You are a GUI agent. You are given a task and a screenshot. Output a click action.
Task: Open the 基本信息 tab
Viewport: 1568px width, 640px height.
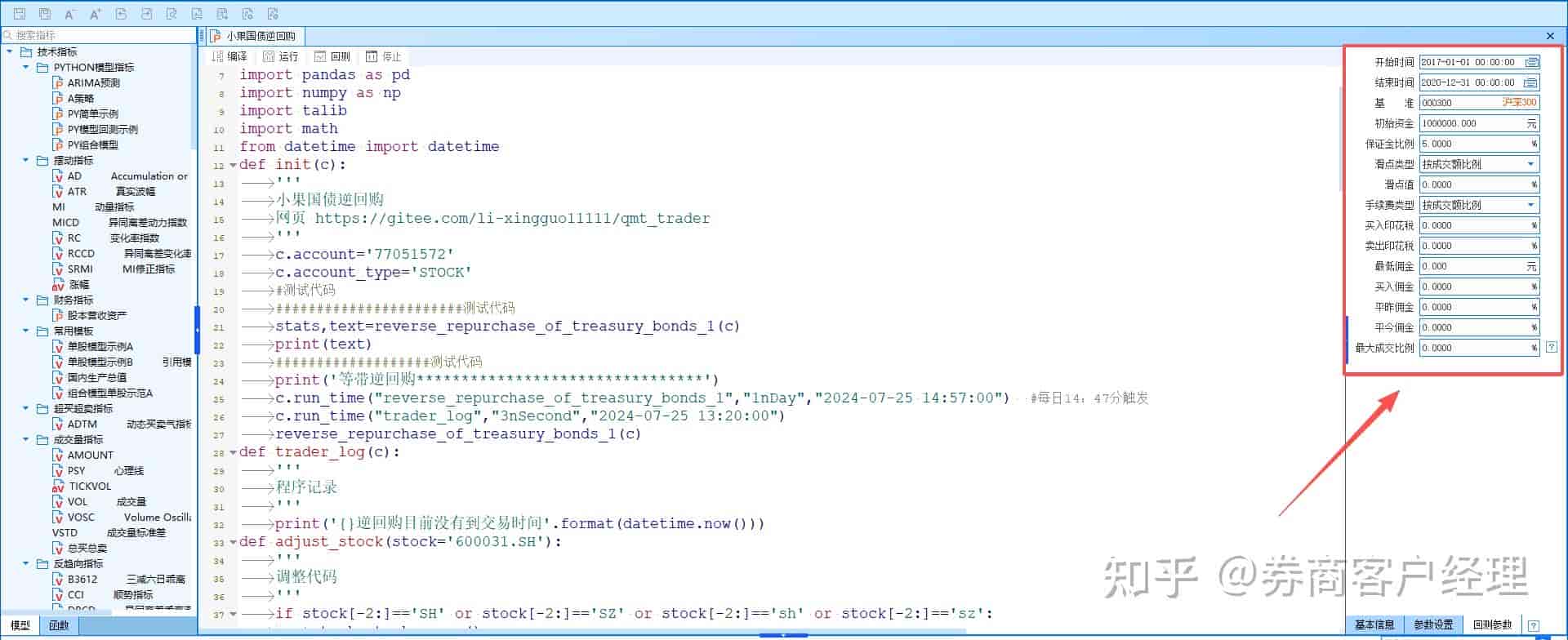(1374, 624)
